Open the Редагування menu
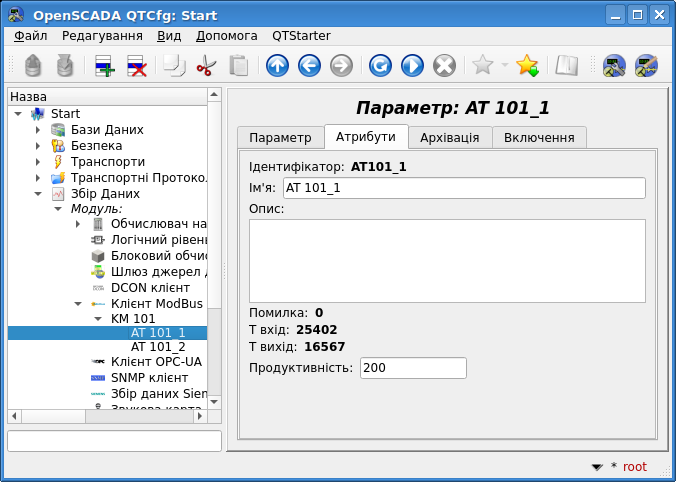 tap(102, 36)
